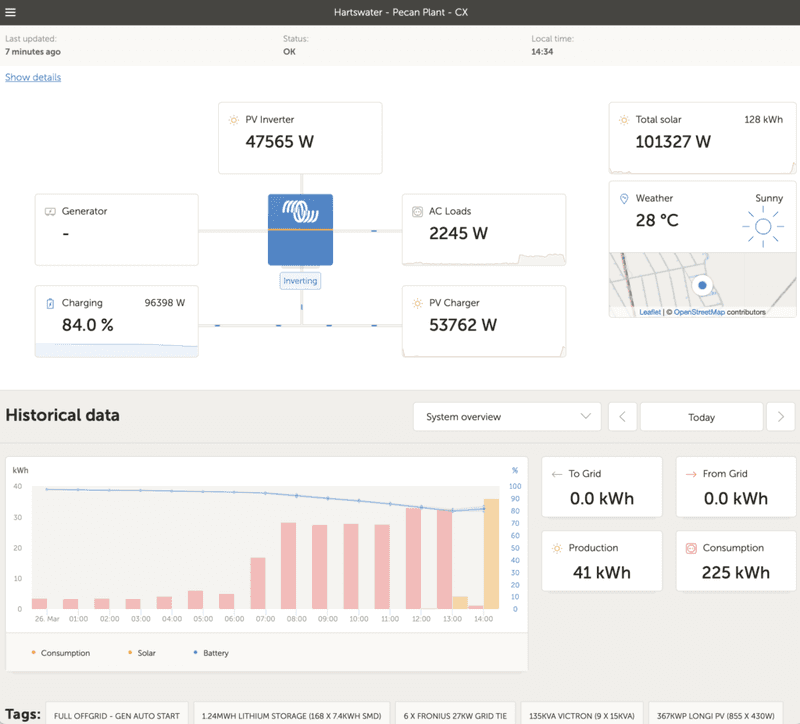Click the Weather location pin icon

click(x=624, y=199)
